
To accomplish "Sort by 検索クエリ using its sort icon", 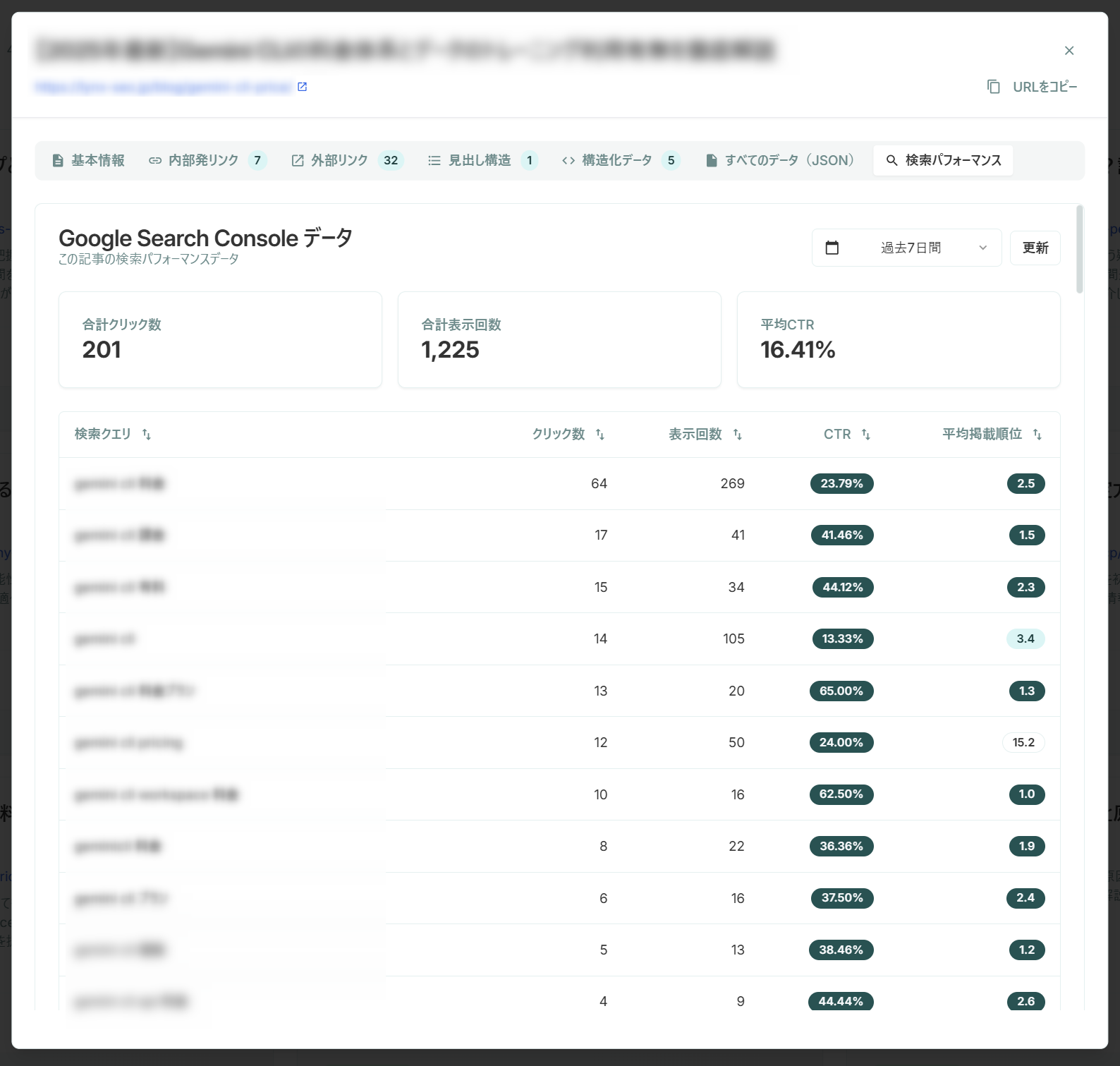I will (147, 435).
